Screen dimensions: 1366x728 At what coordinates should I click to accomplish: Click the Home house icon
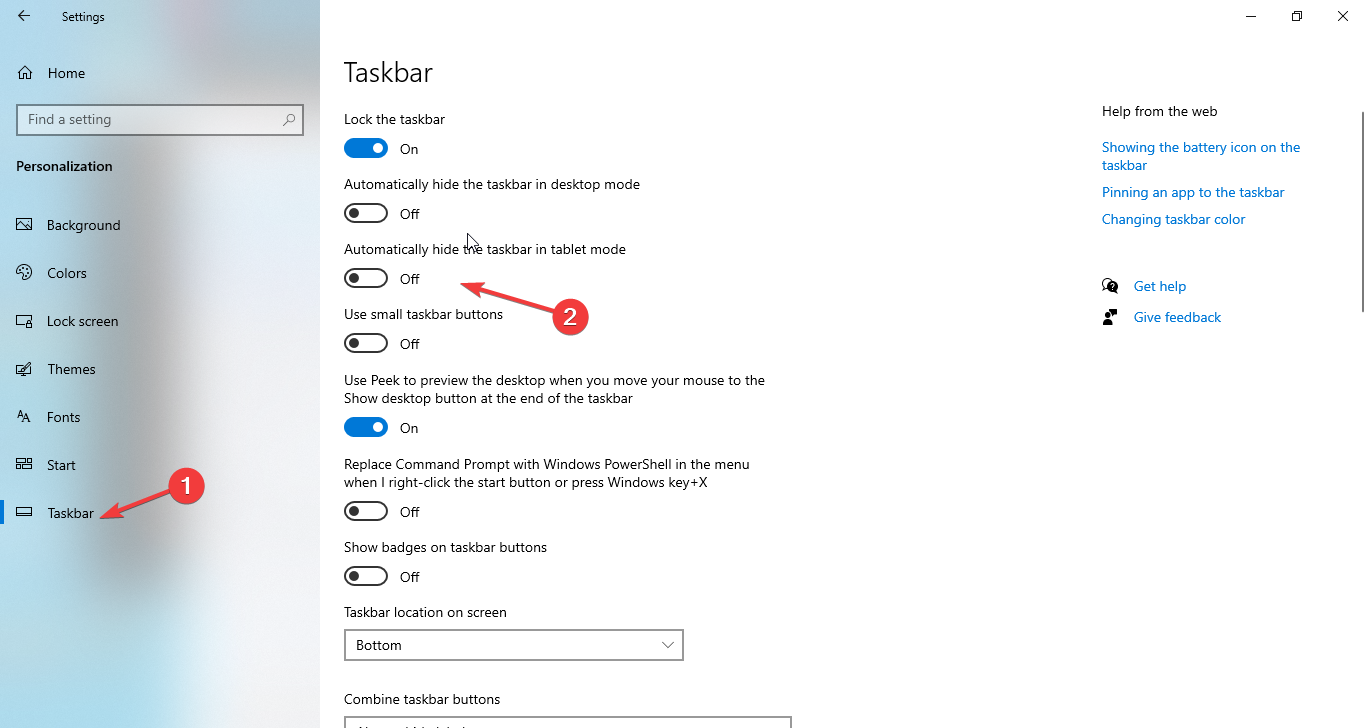coord(25,72)
